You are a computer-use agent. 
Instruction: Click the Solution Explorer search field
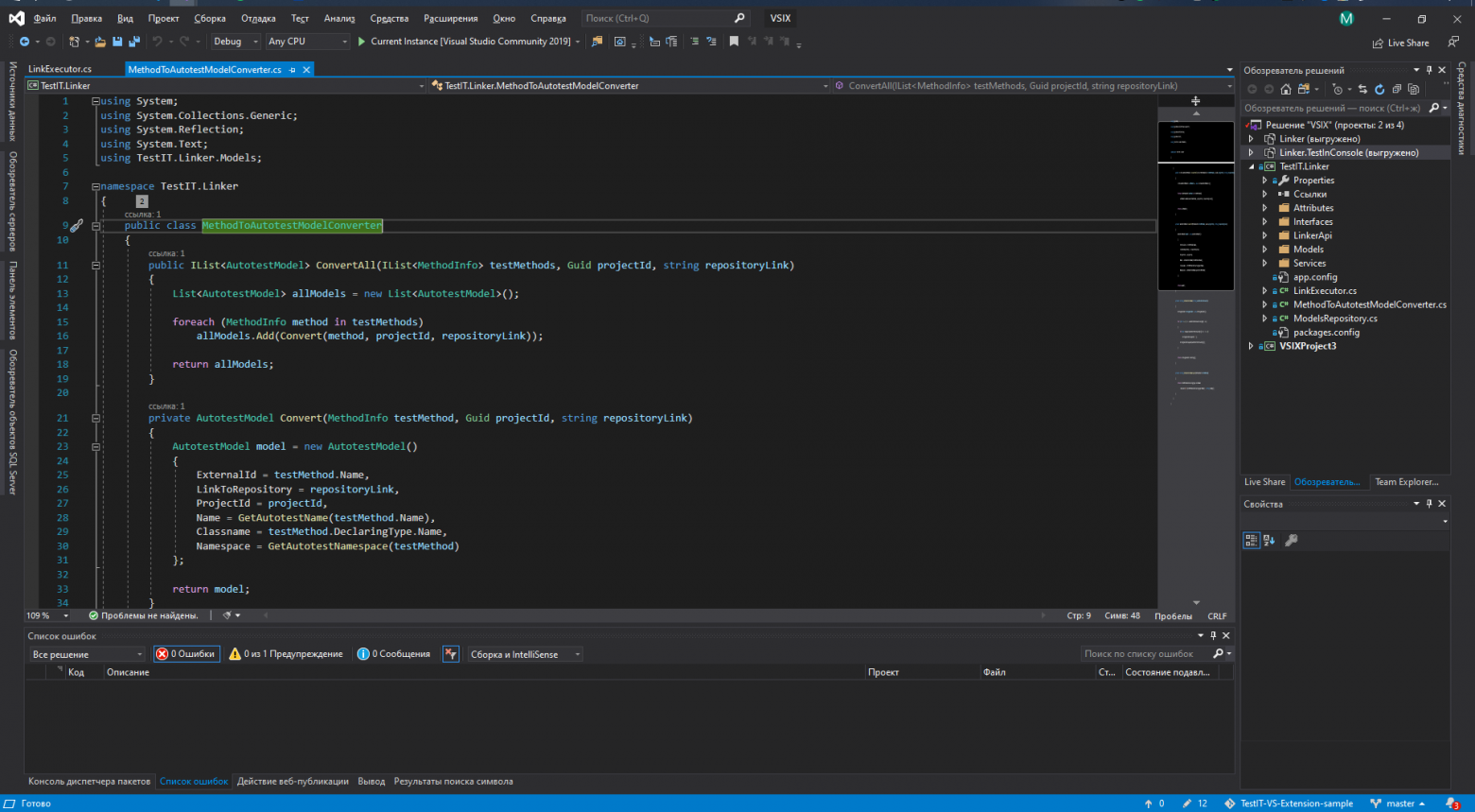(1333, 108)
